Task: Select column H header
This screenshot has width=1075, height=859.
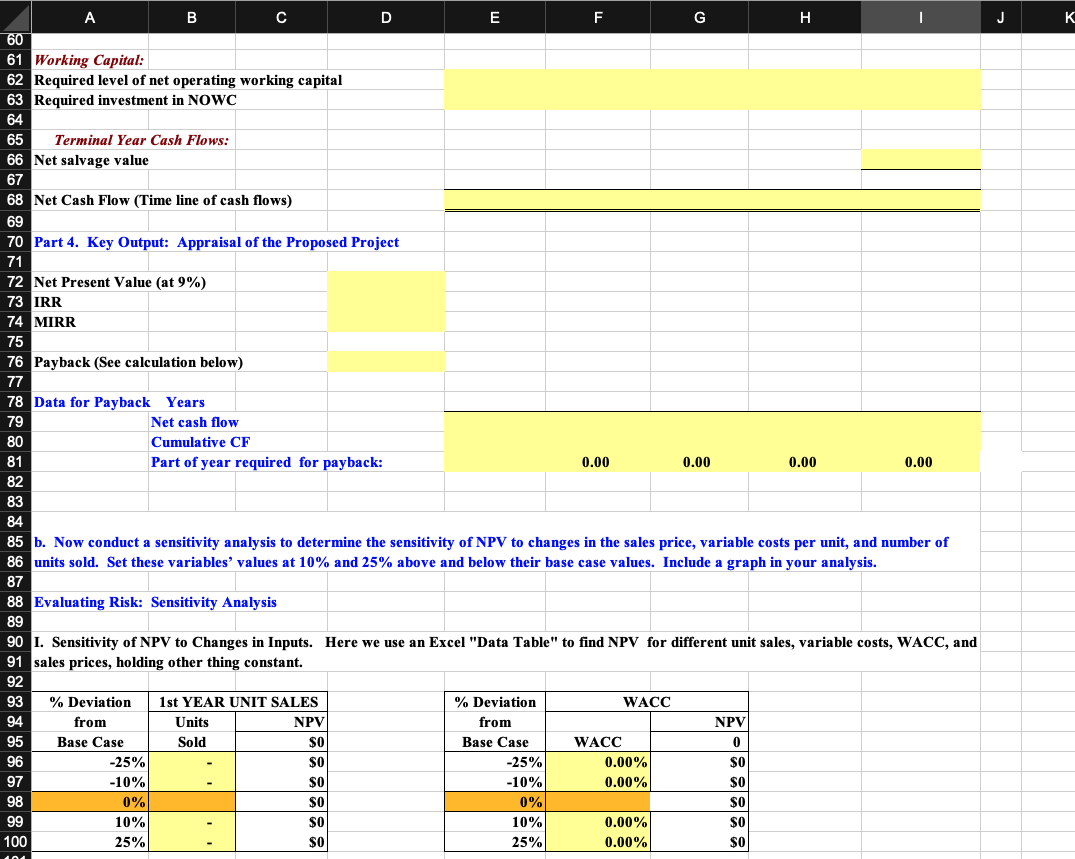Action: point(805,17)
